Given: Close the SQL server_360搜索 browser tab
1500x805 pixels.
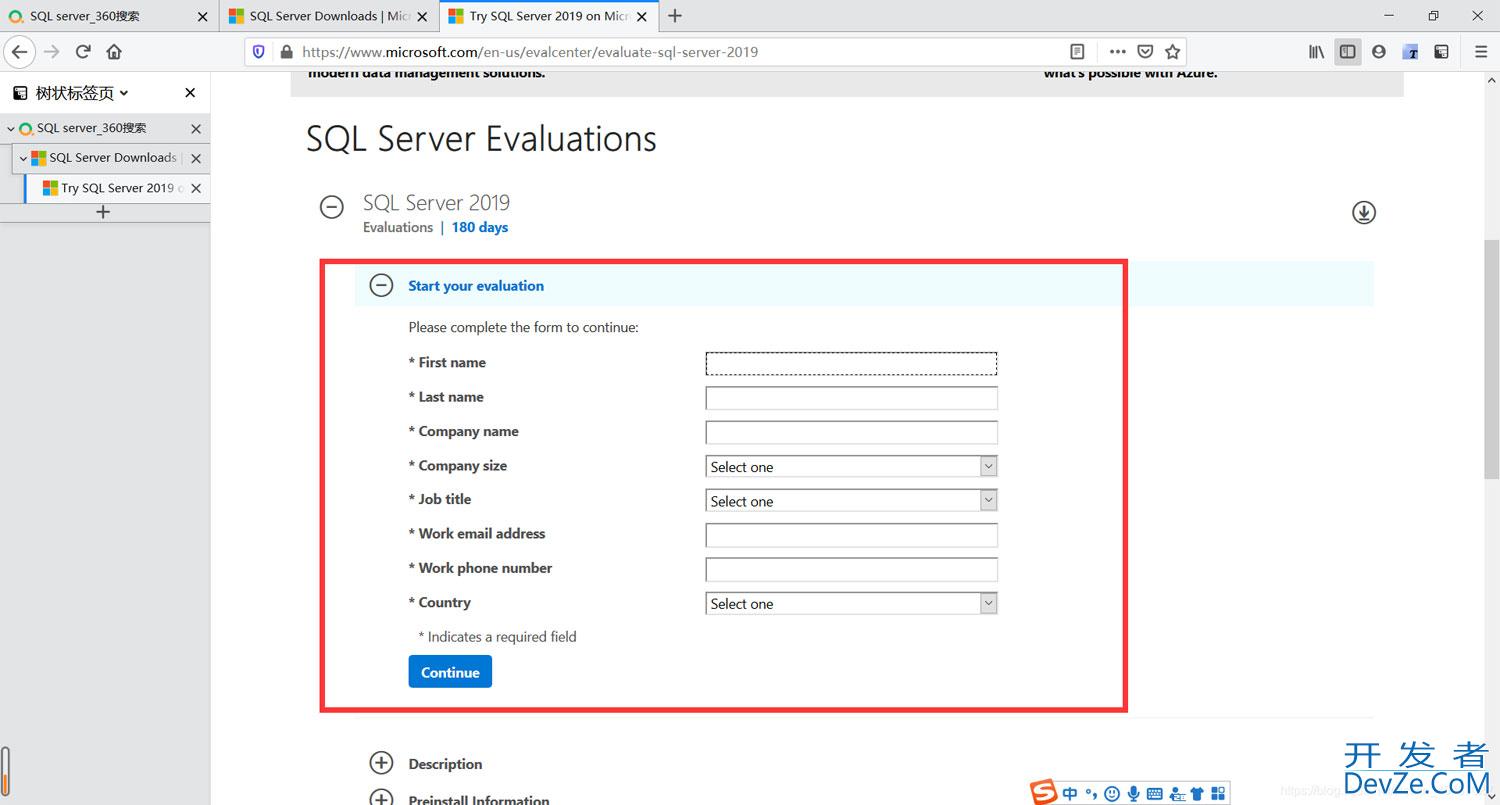Looking at the screenshot, I should 203,16.
